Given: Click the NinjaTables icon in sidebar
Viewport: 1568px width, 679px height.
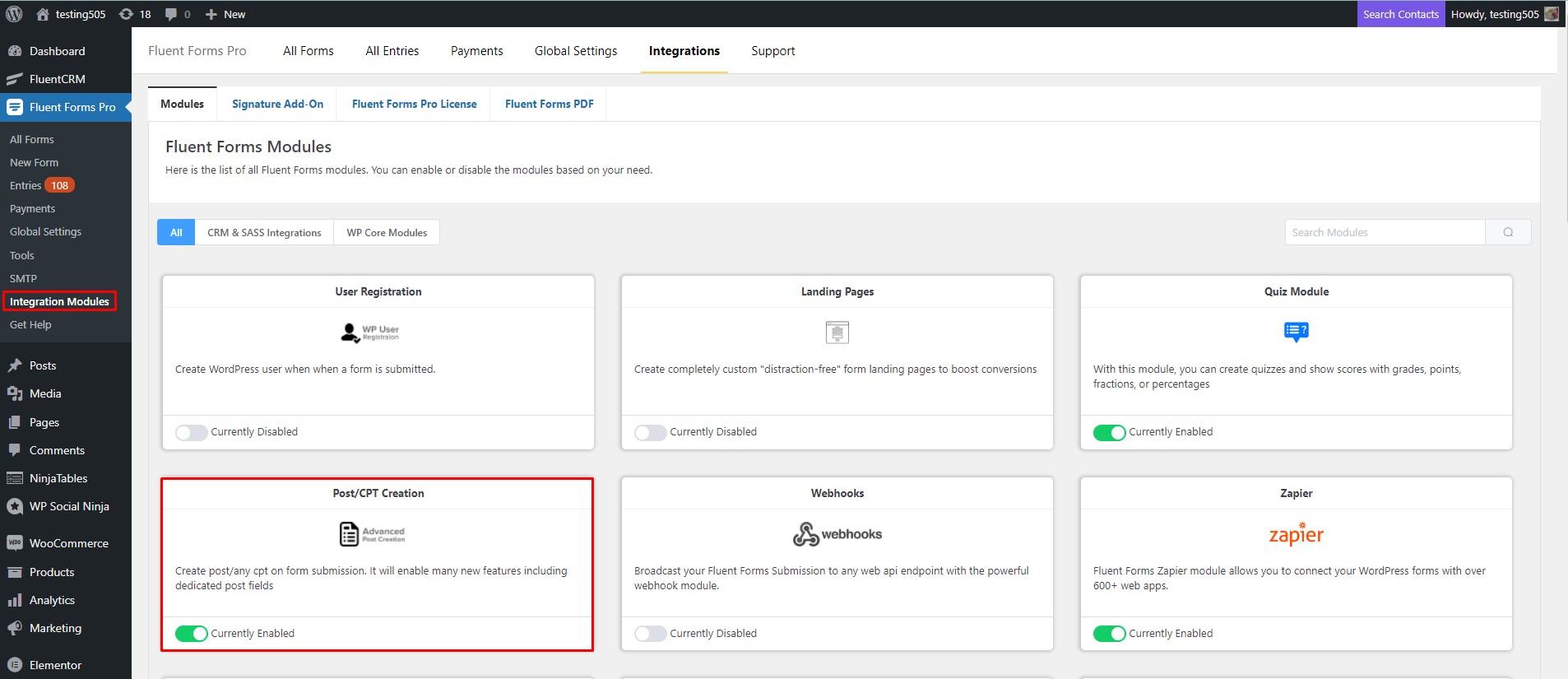Looking at the screenshot, I should (15, 478).
